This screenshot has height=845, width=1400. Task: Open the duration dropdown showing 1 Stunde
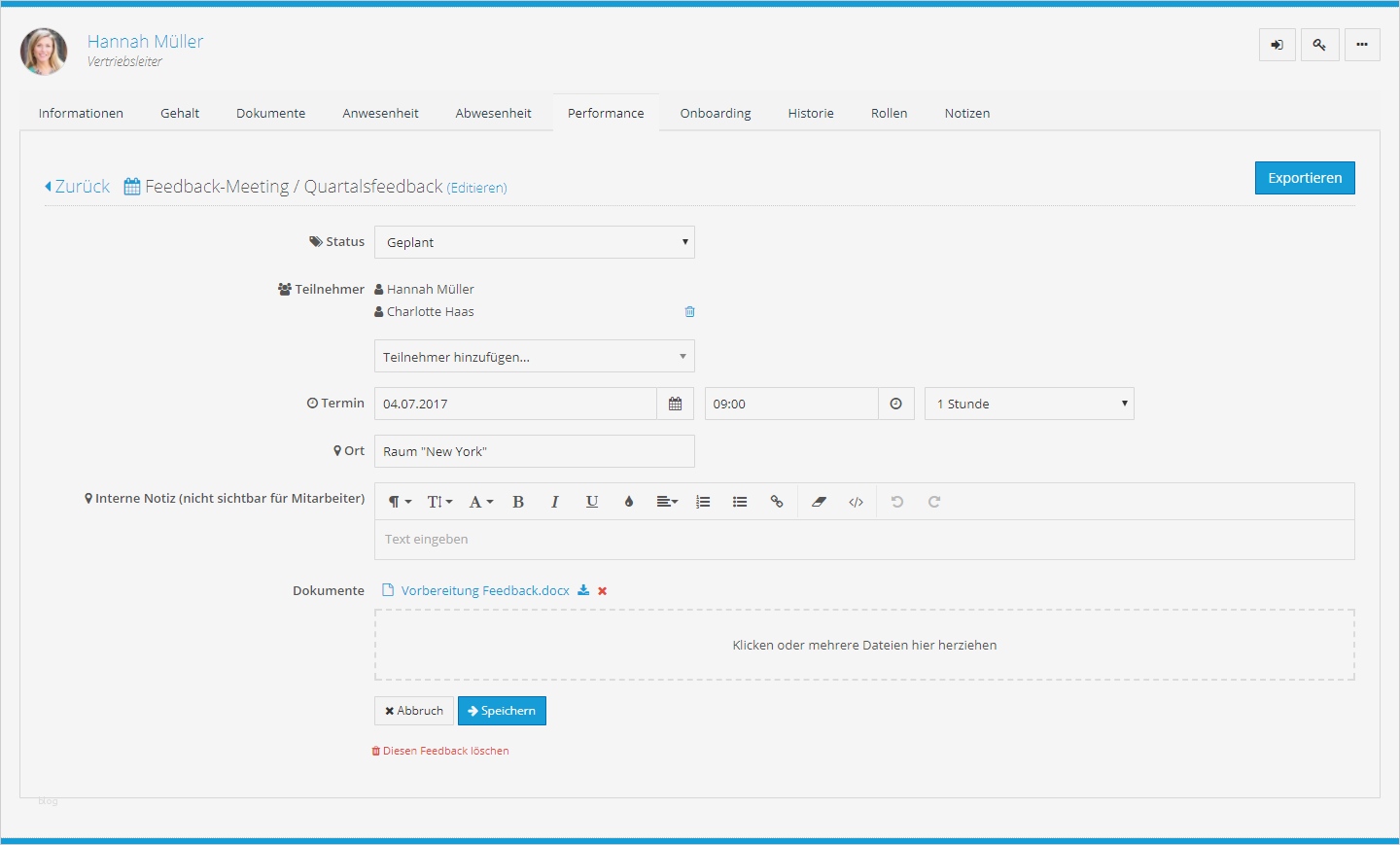1030,404
